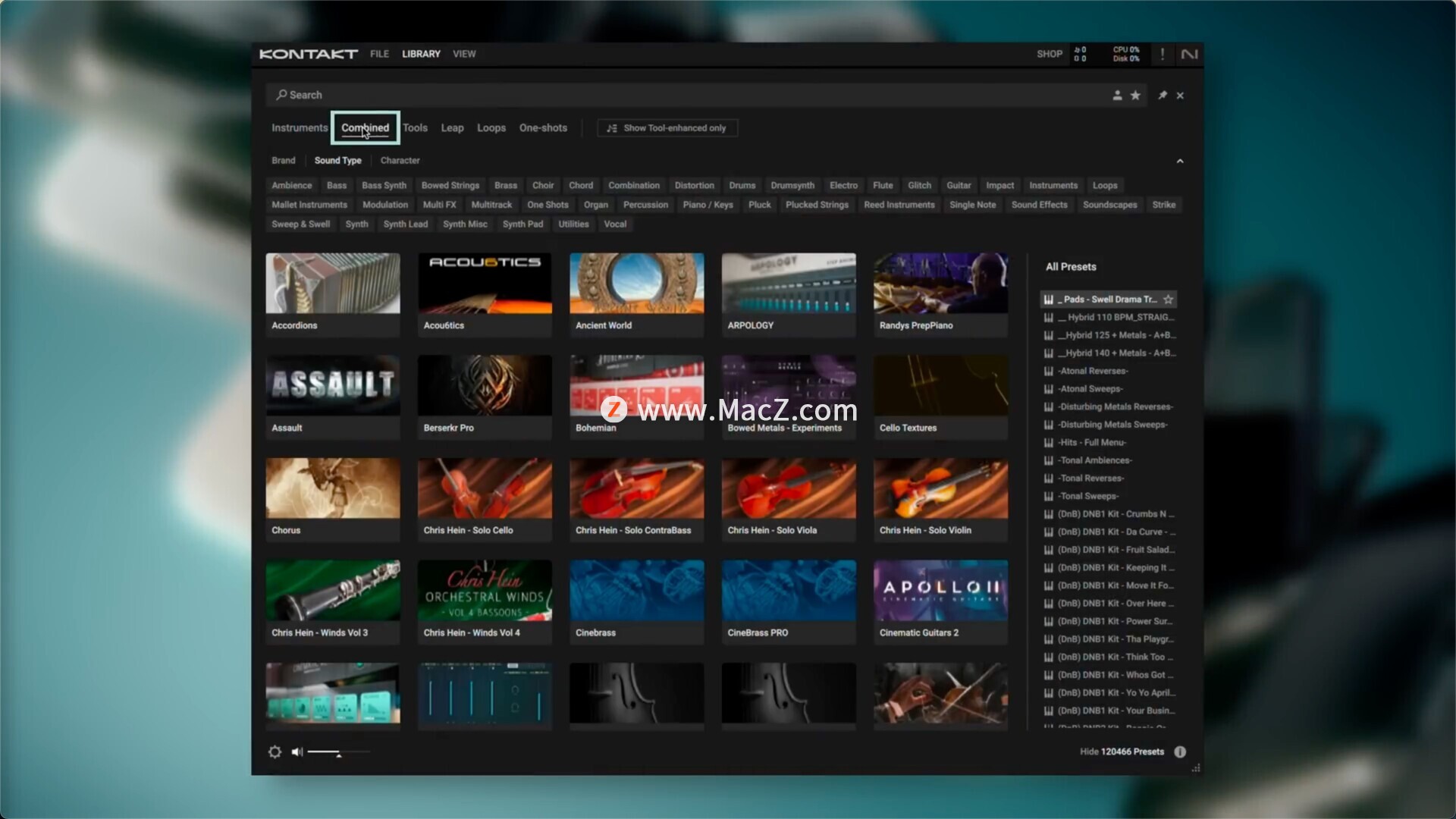Viewport: 1456px width, 819px height.
Task: Open the Acou6tics library thumbnail
Action: tap(485, 295)
